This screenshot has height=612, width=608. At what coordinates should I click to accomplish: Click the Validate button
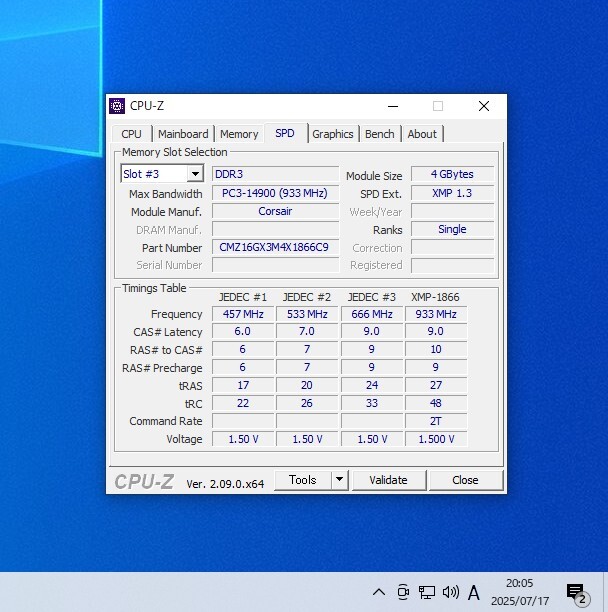[389, 480]
